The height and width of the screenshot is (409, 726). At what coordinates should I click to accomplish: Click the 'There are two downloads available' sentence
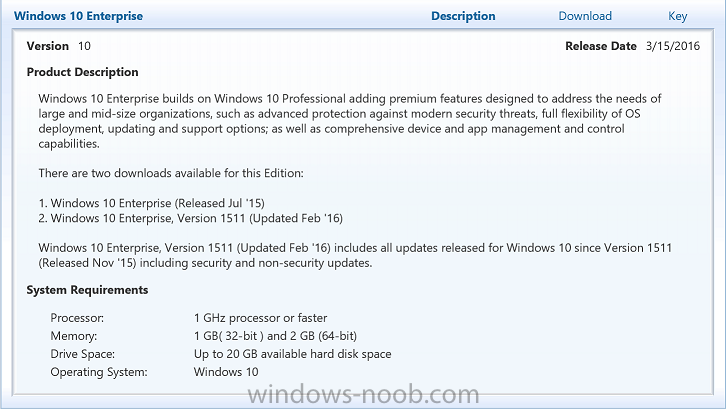click(x=171, y=173)
